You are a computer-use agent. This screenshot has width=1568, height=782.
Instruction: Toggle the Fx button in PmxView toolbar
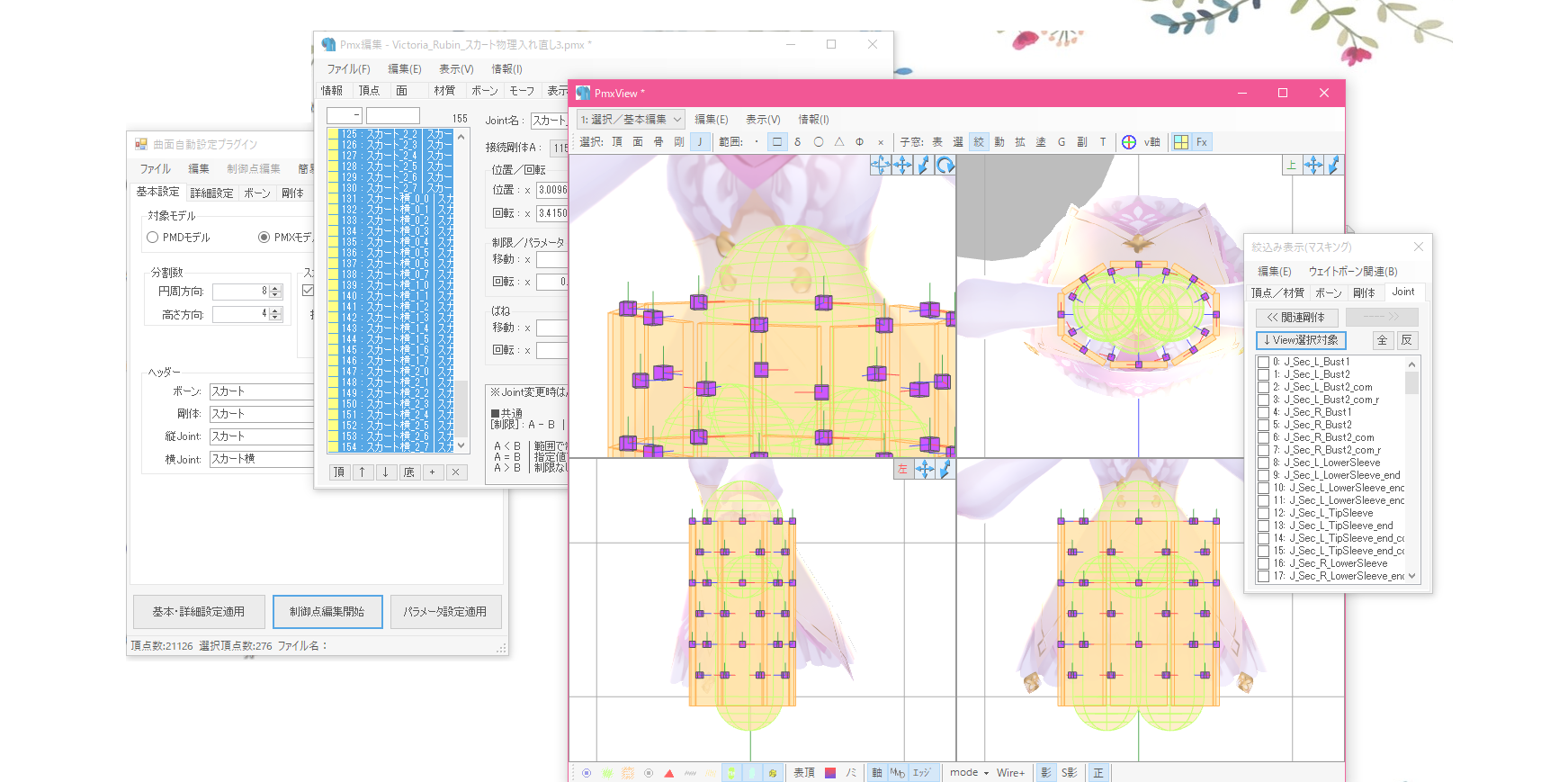tap(1202, 142)
